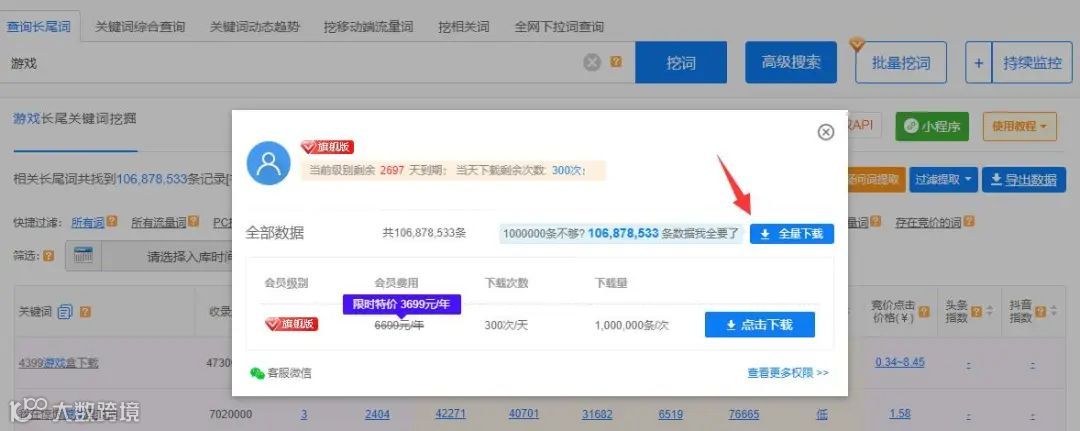Screen dimensions: 1080x431
Task: Click the 6519 value in the table
Action: 671,414
